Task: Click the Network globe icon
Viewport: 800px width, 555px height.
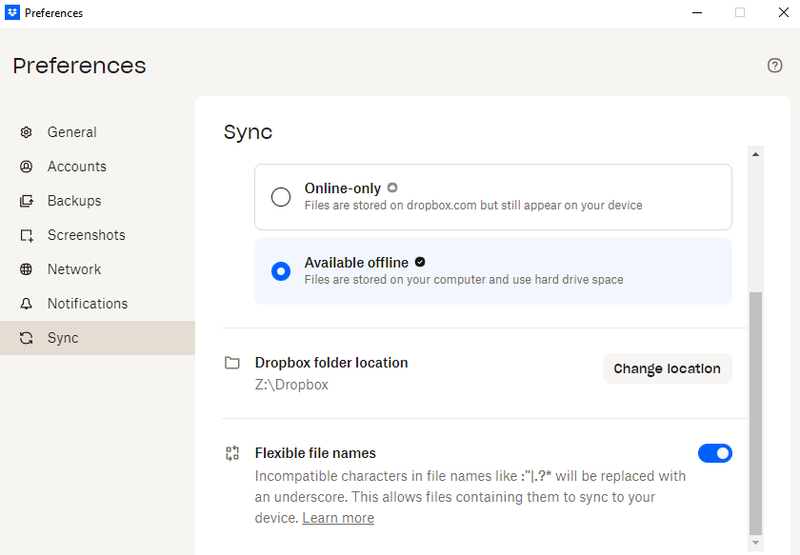Action: coord(27,270)
